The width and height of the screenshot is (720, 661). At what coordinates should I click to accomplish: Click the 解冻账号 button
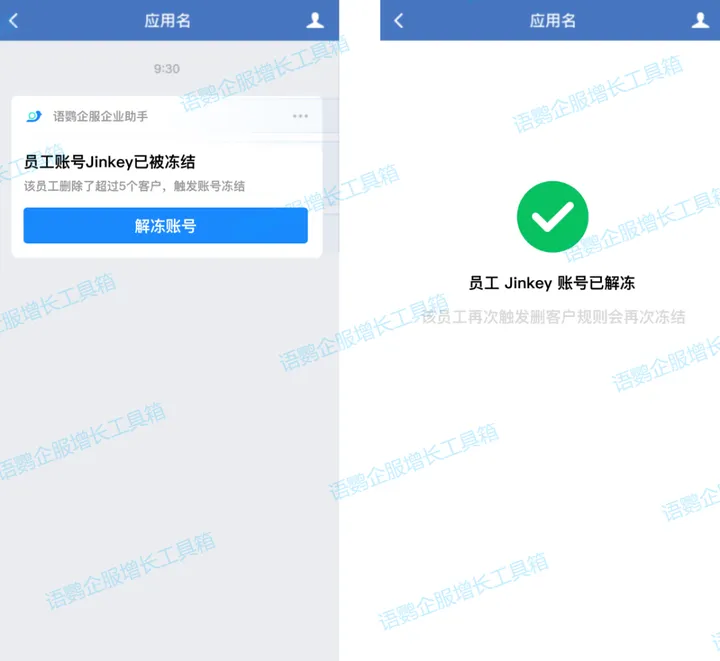166,225
